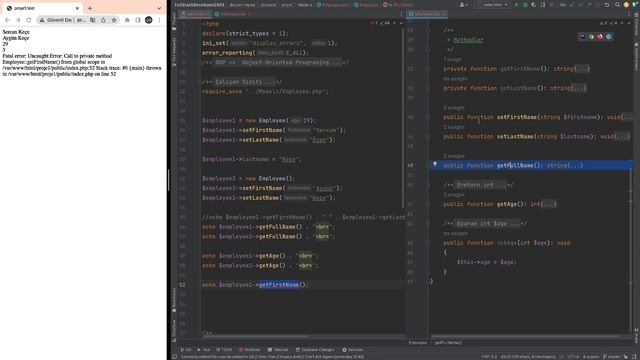
Task: Open the Services tool window tab
Action: tap(353, 350)
